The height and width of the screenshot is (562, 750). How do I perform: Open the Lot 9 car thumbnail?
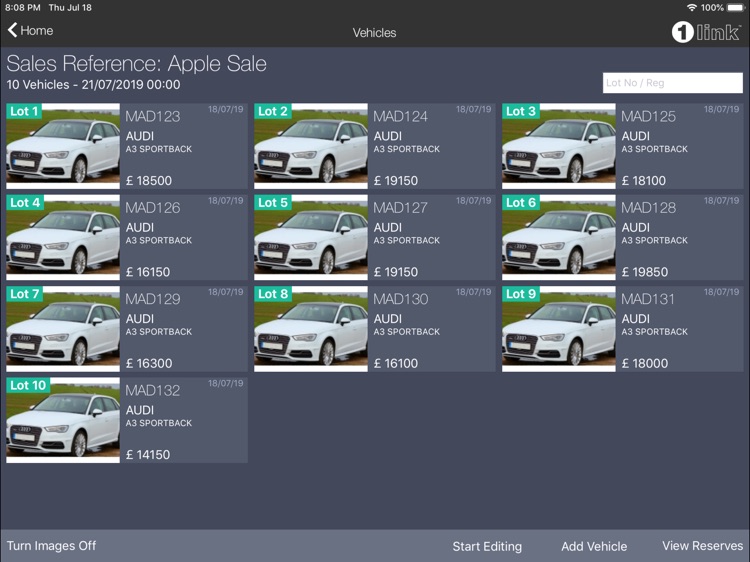(x=559, y=329)
